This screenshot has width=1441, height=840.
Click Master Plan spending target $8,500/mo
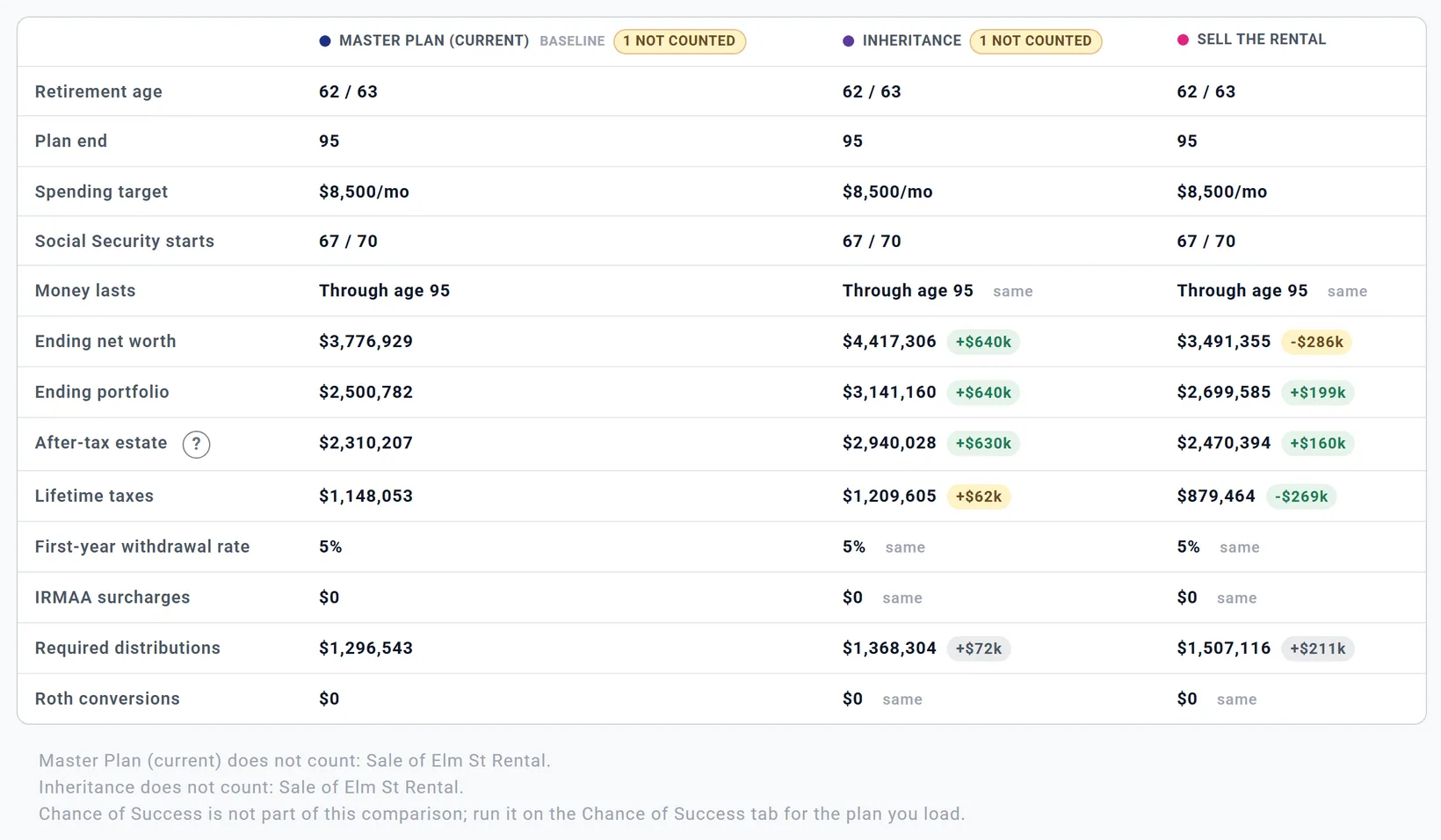tap(364, 192)
